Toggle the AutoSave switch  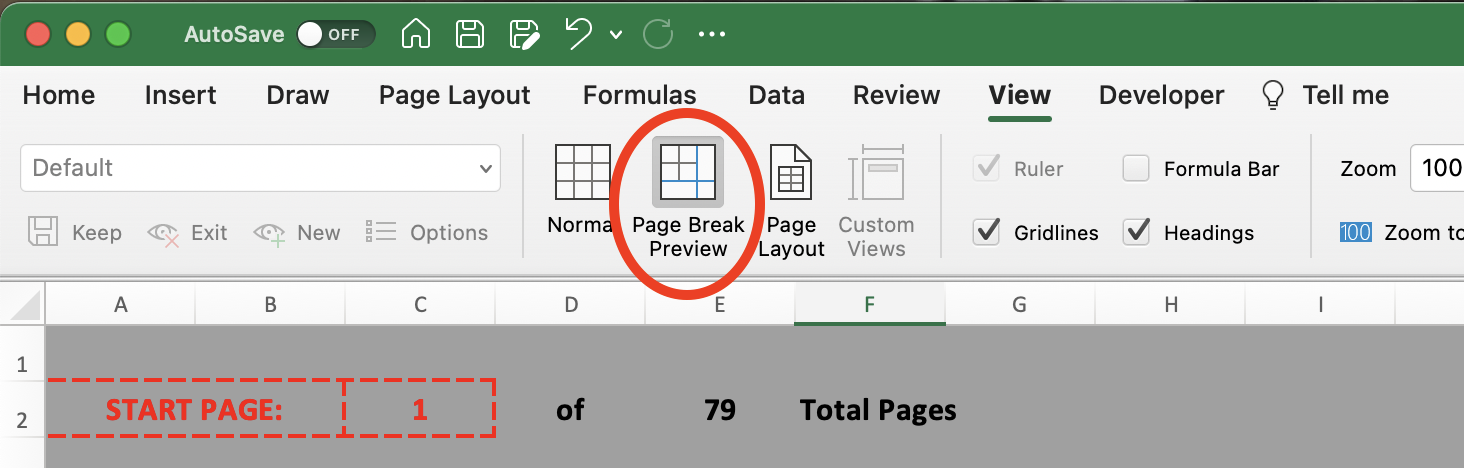pos(335,34)
